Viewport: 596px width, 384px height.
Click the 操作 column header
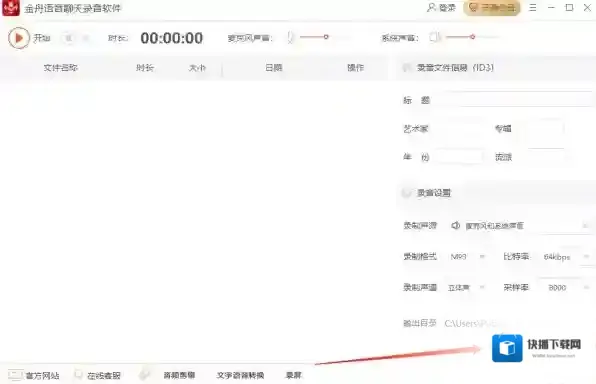coord(355,68)
